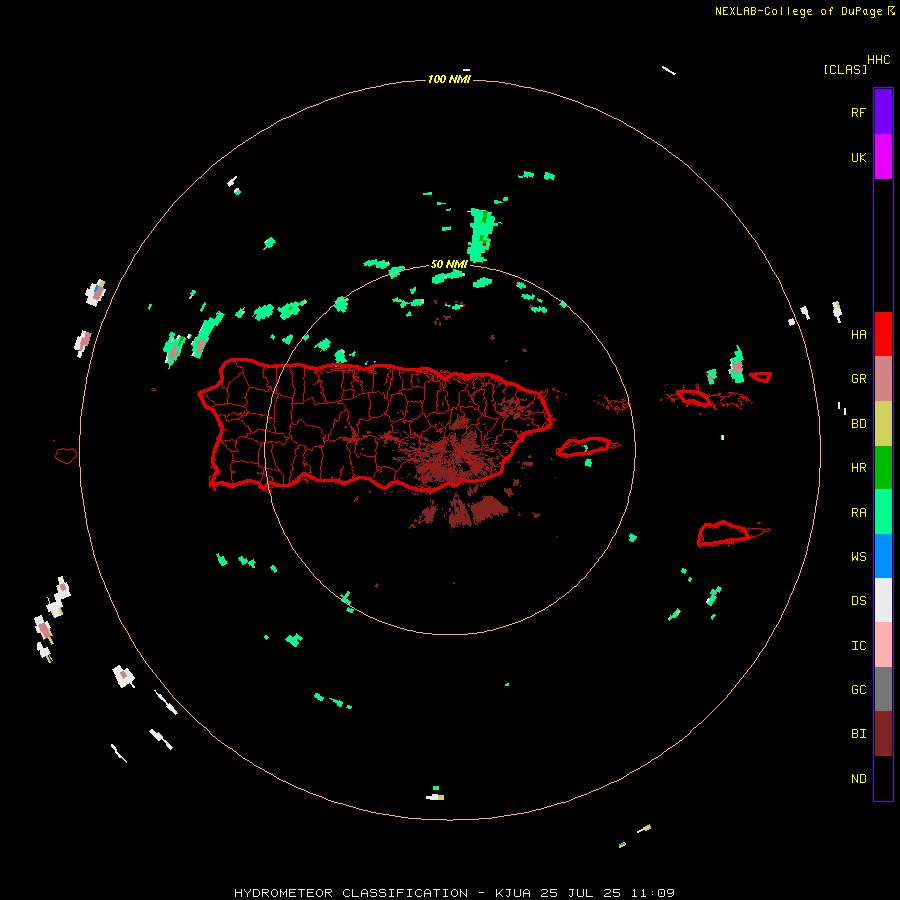Click the Vieques island outline

click(x=584, y=447)
